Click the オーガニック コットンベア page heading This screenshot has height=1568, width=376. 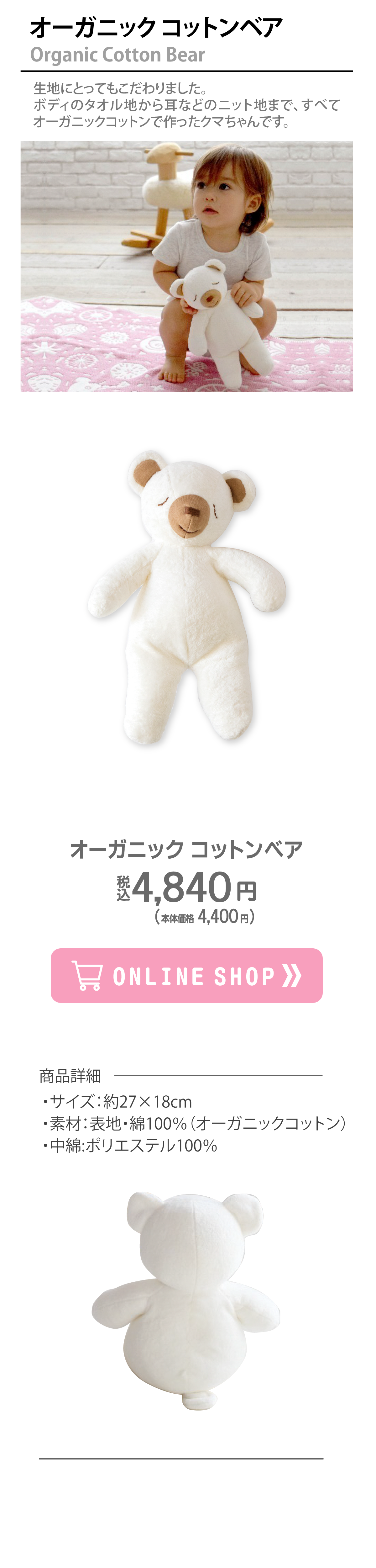coord(156,27)
